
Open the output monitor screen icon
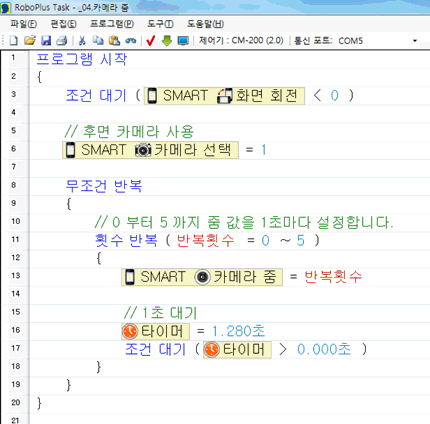click(183, 41)
